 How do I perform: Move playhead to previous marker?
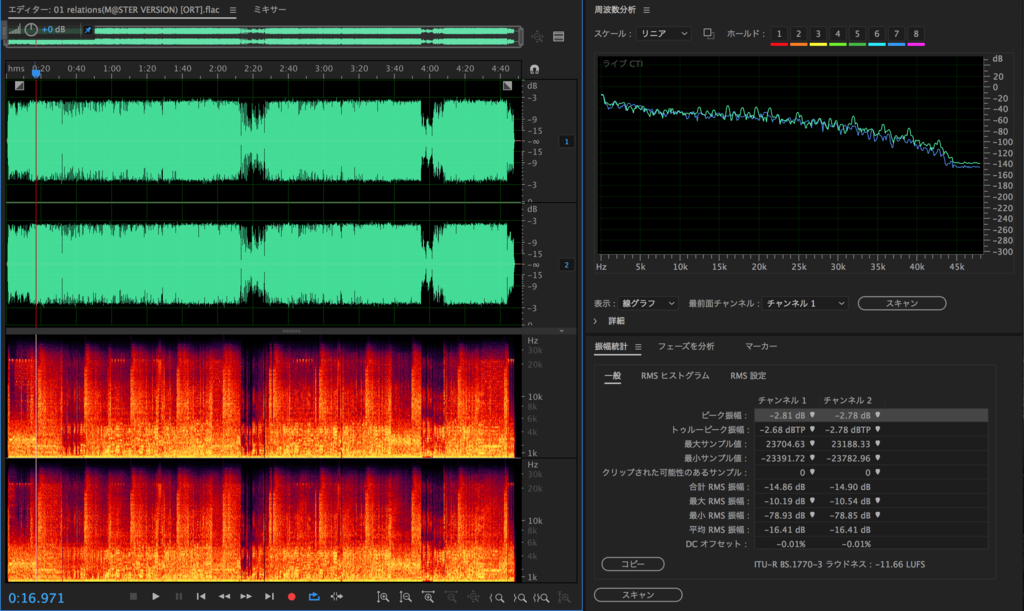tap(201, 596)
